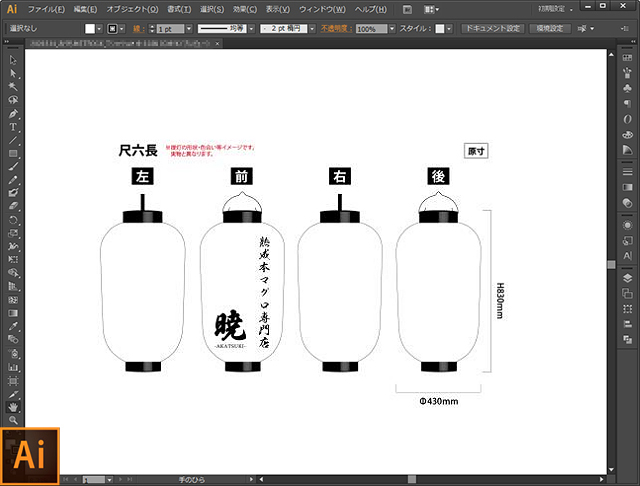Open the ウィンドウ(W) menu
Viewport: 640px width, 486px height.
(x=322, y=9)
